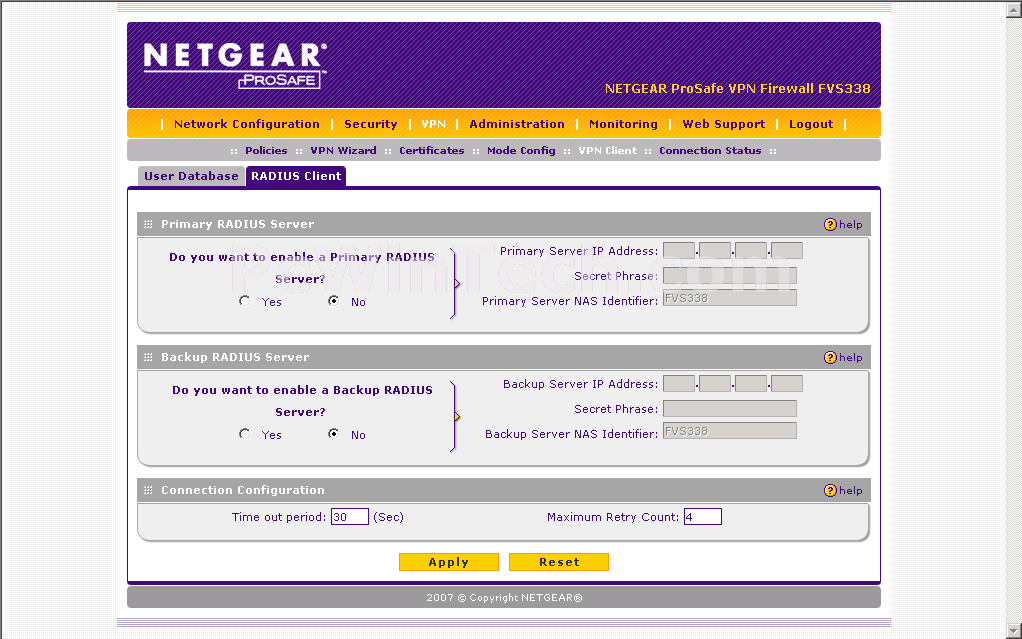Click the Time out period field

point(350,517)
